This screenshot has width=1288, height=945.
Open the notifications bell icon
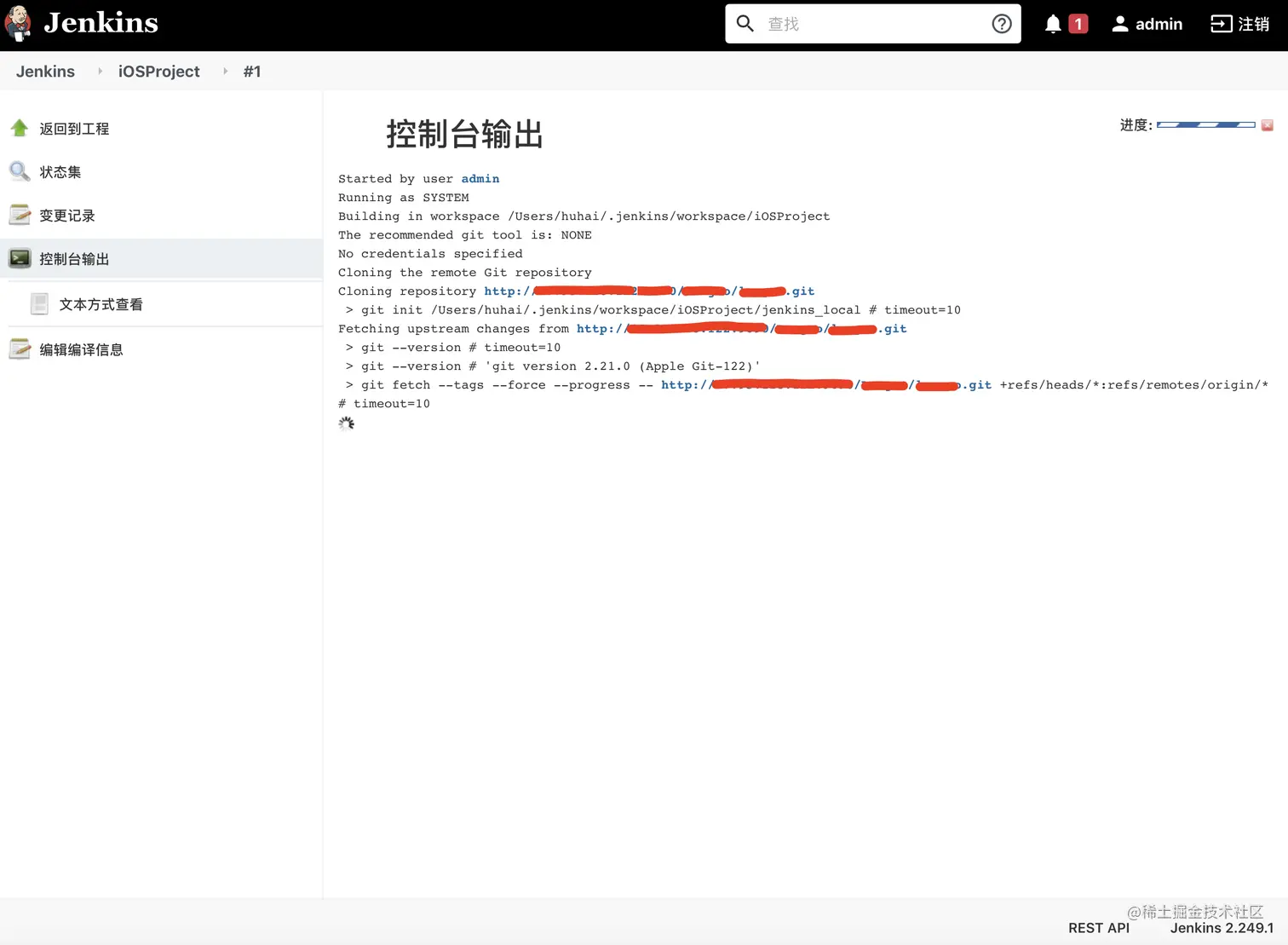[x=1053, y=24]
